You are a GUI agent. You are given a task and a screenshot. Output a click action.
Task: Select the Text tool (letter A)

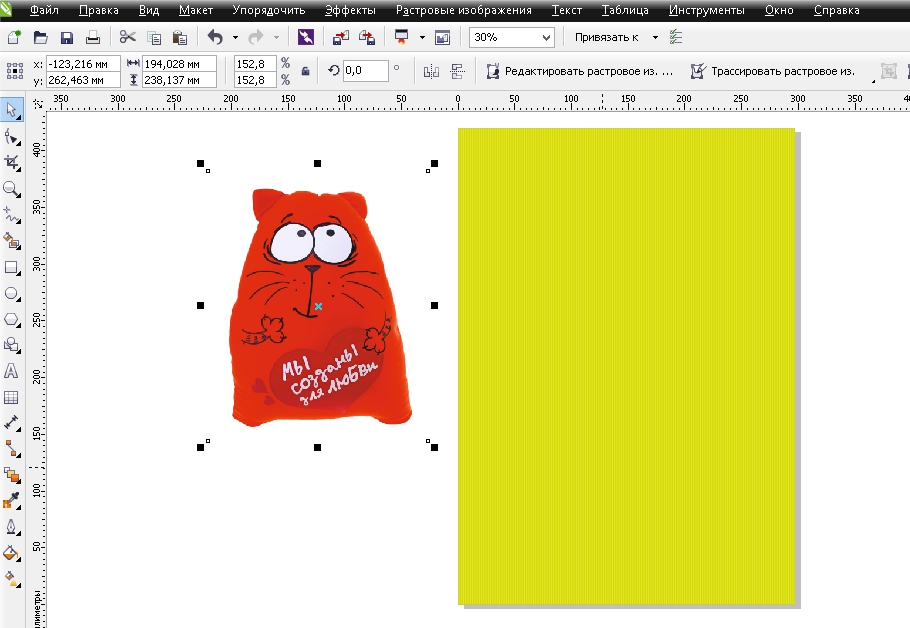[x=12, y=371]
